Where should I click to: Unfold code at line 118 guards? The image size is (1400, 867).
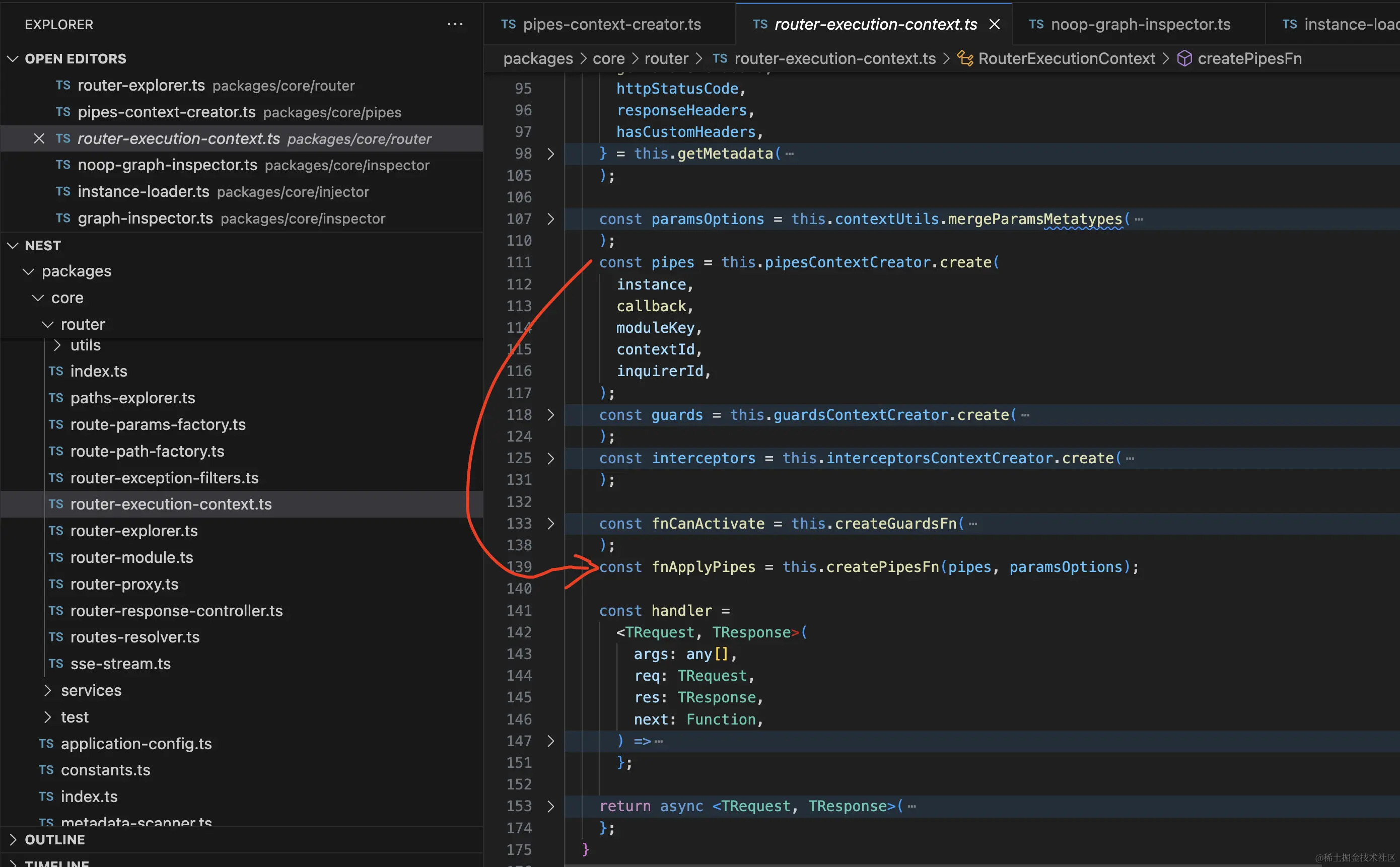point(550,414)
